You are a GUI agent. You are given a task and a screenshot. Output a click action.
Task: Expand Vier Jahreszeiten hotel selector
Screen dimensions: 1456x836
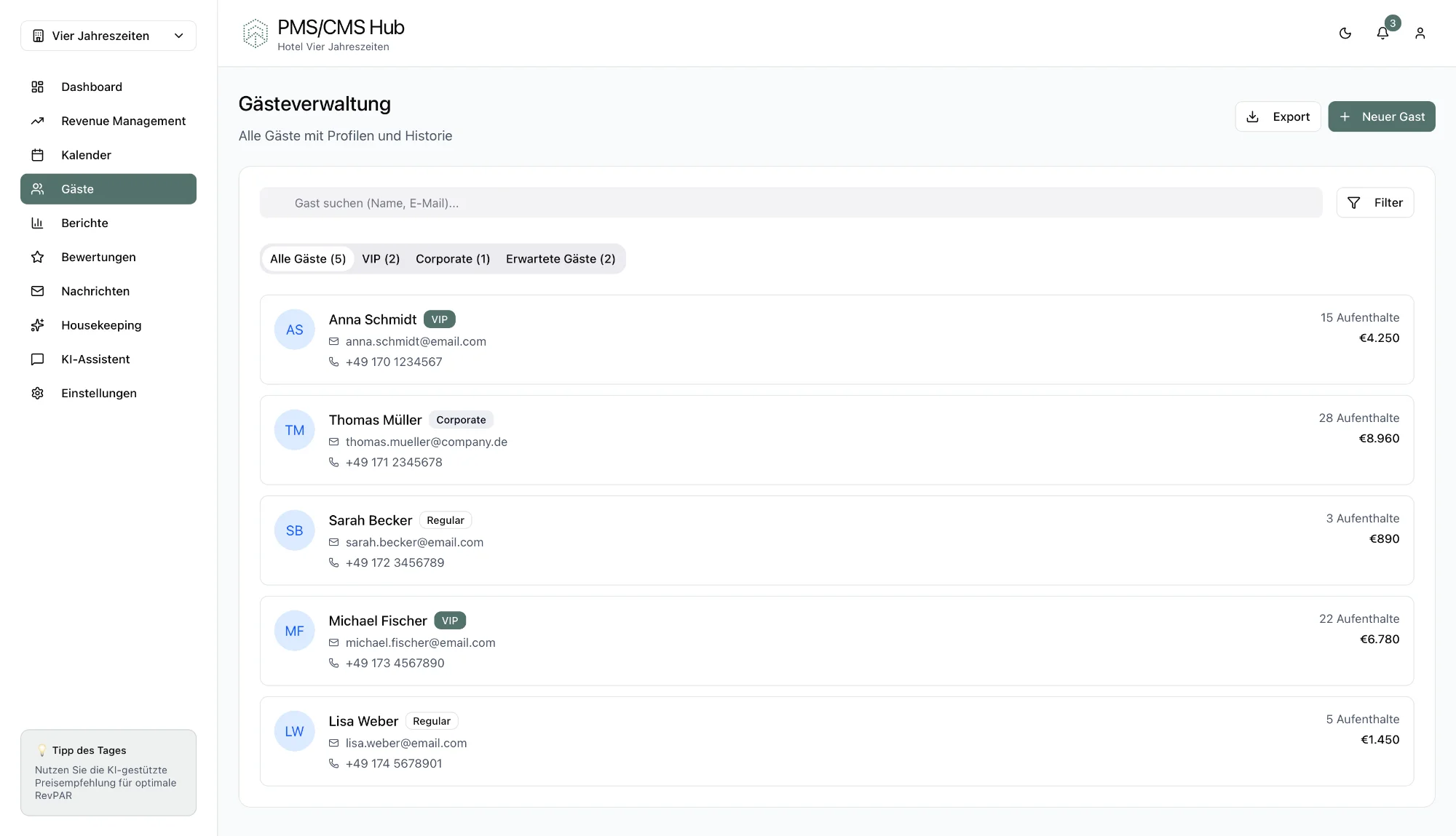coord(108,36)
